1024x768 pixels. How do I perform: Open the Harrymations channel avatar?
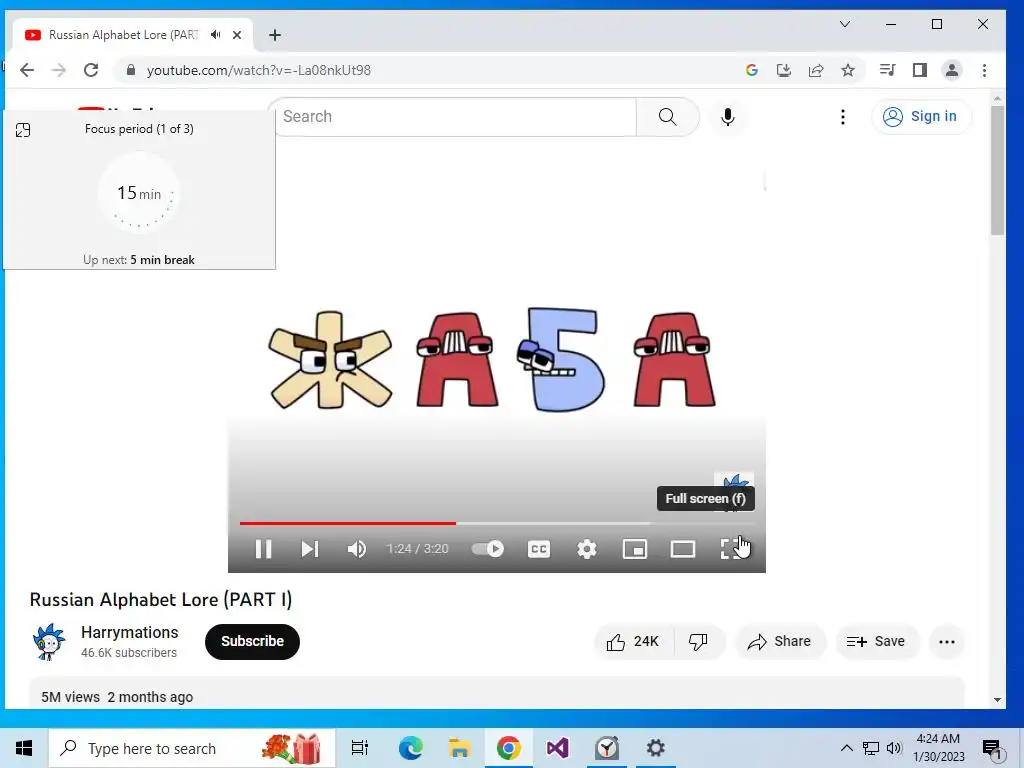point(49,641)
